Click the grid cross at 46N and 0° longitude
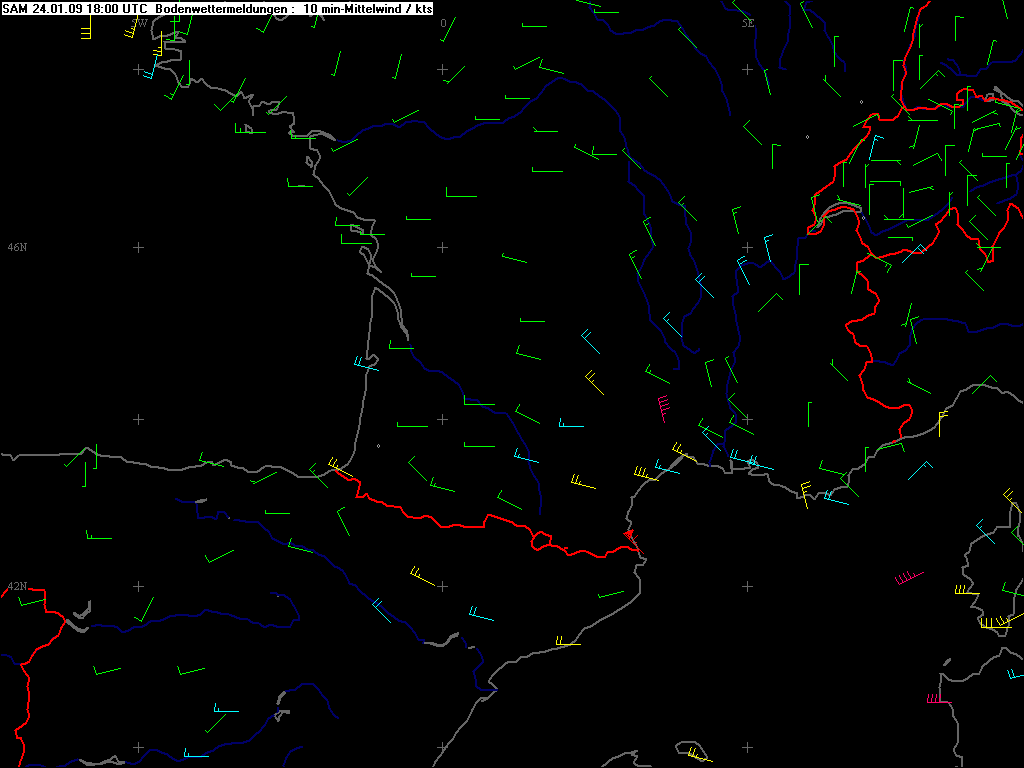The image size is (1024, 768). point(442,247)
